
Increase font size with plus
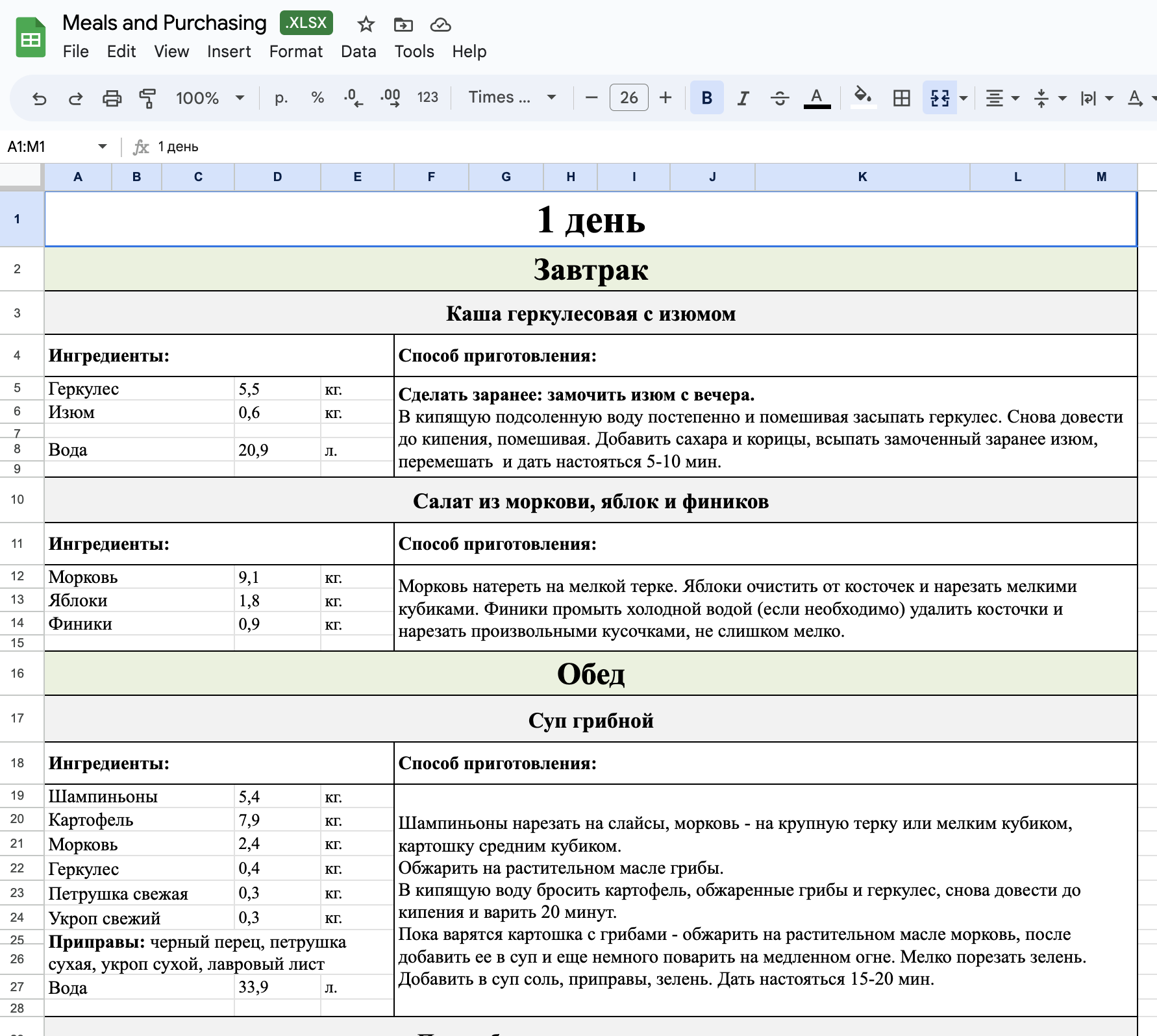coord(666,97)
